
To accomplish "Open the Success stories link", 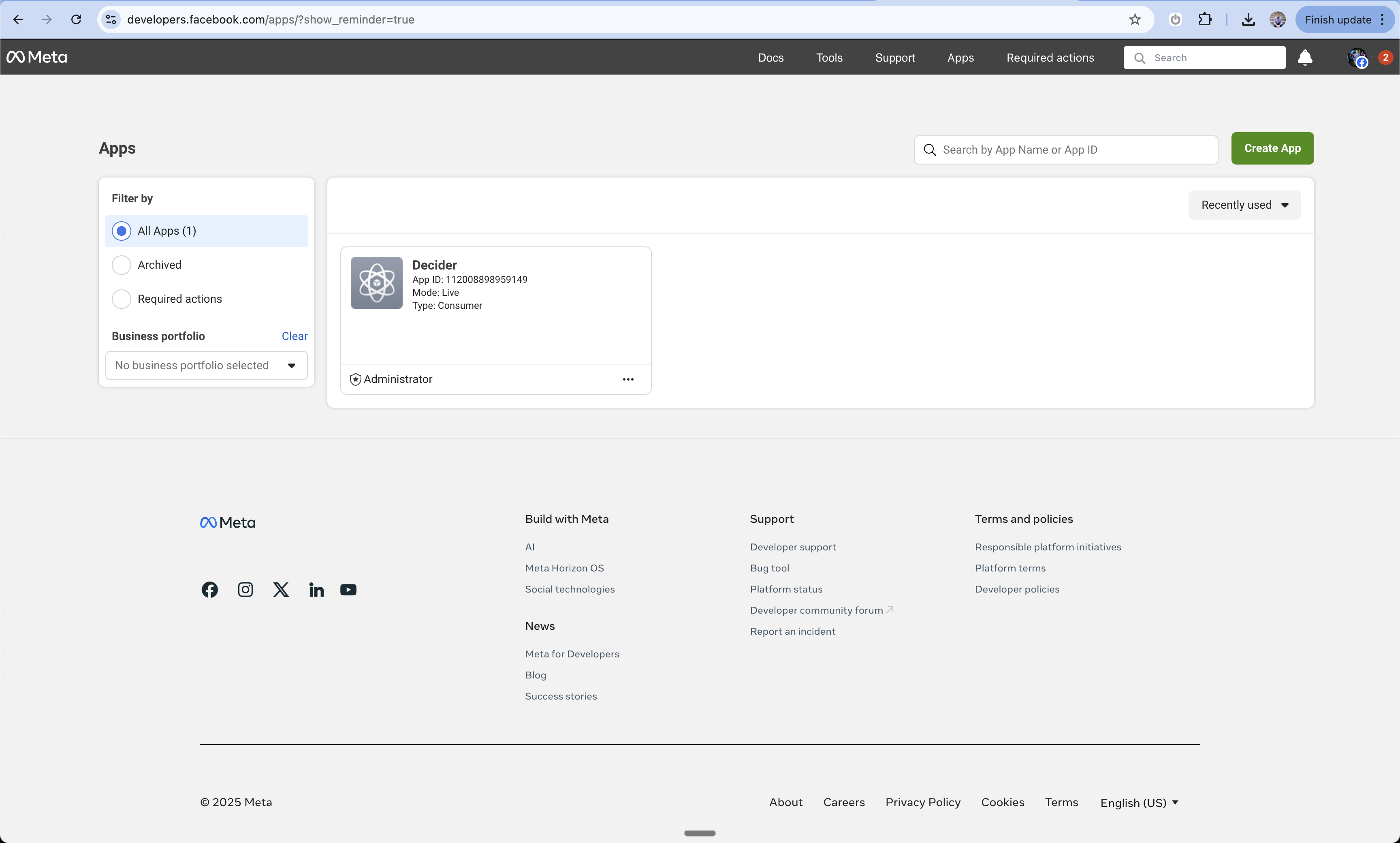I will [x=560, y=696].
